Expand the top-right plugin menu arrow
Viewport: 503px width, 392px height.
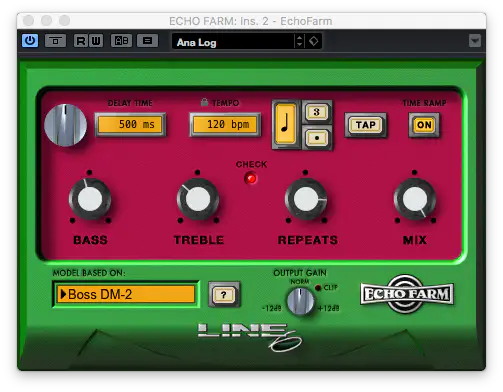click(475, 41)
